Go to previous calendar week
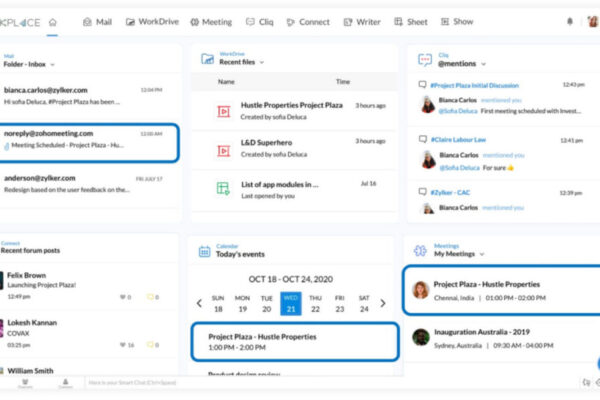Viewport: 600px width, 400px height. point(199,304)
